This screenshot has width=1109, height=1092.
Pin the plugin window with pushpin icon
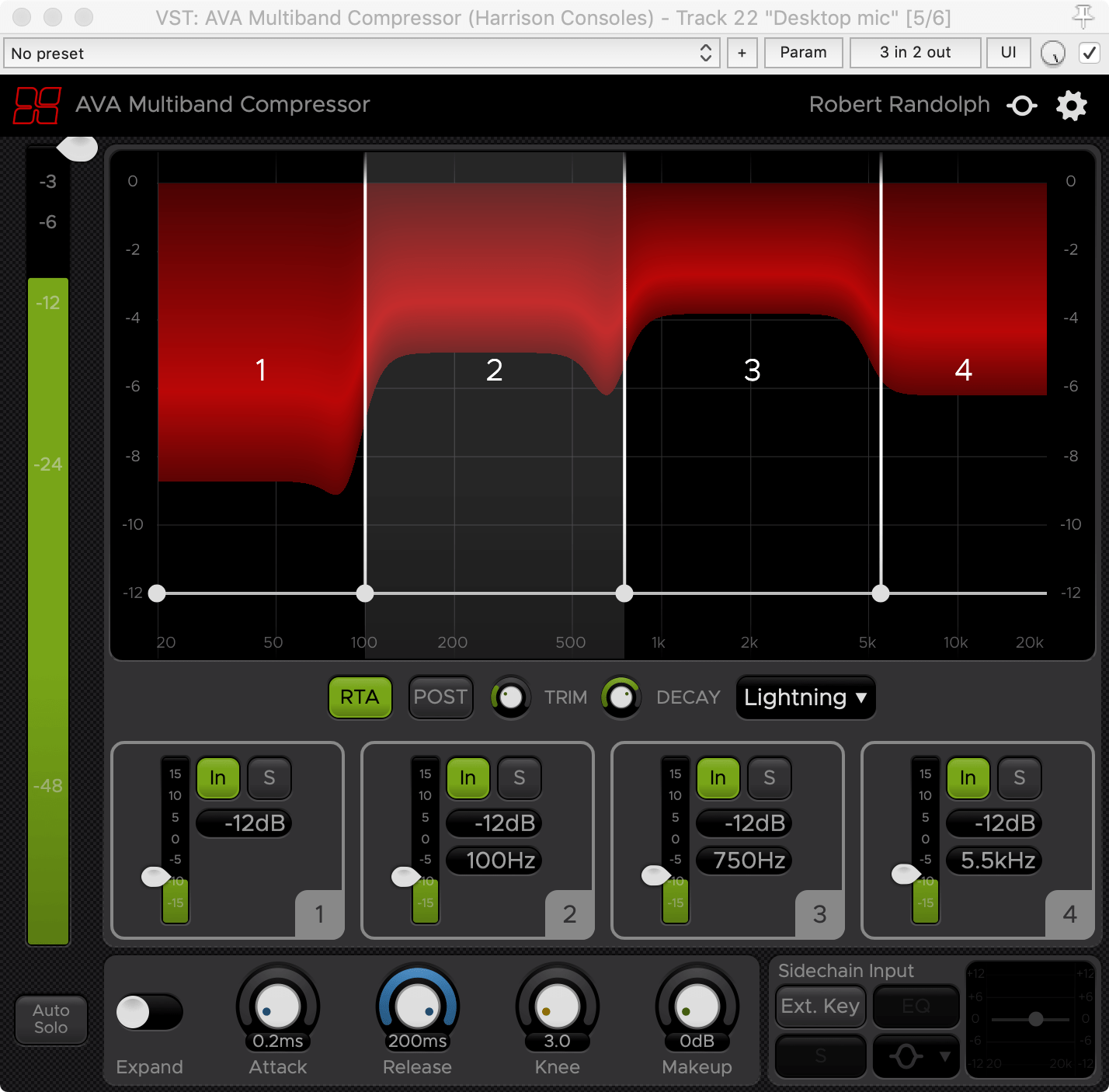point(1083,16)
